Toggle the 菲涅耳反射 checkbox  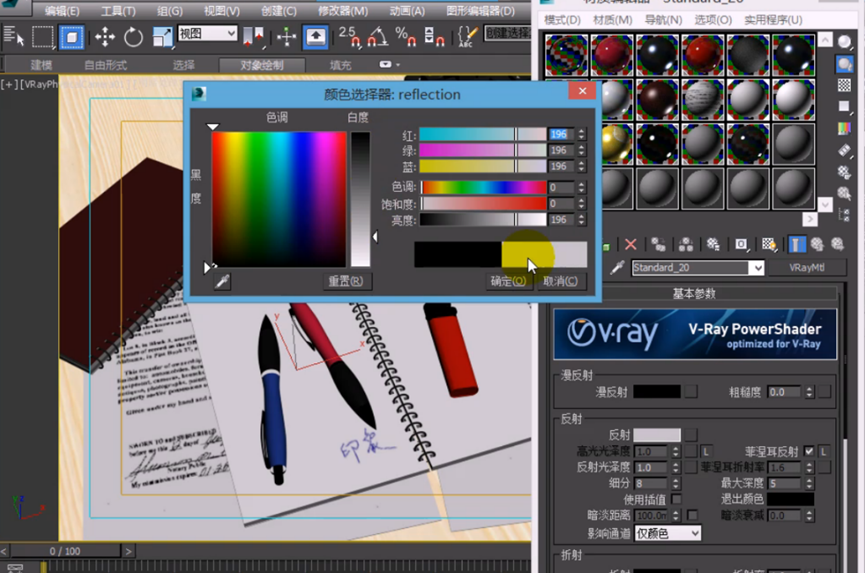point(809,451)
